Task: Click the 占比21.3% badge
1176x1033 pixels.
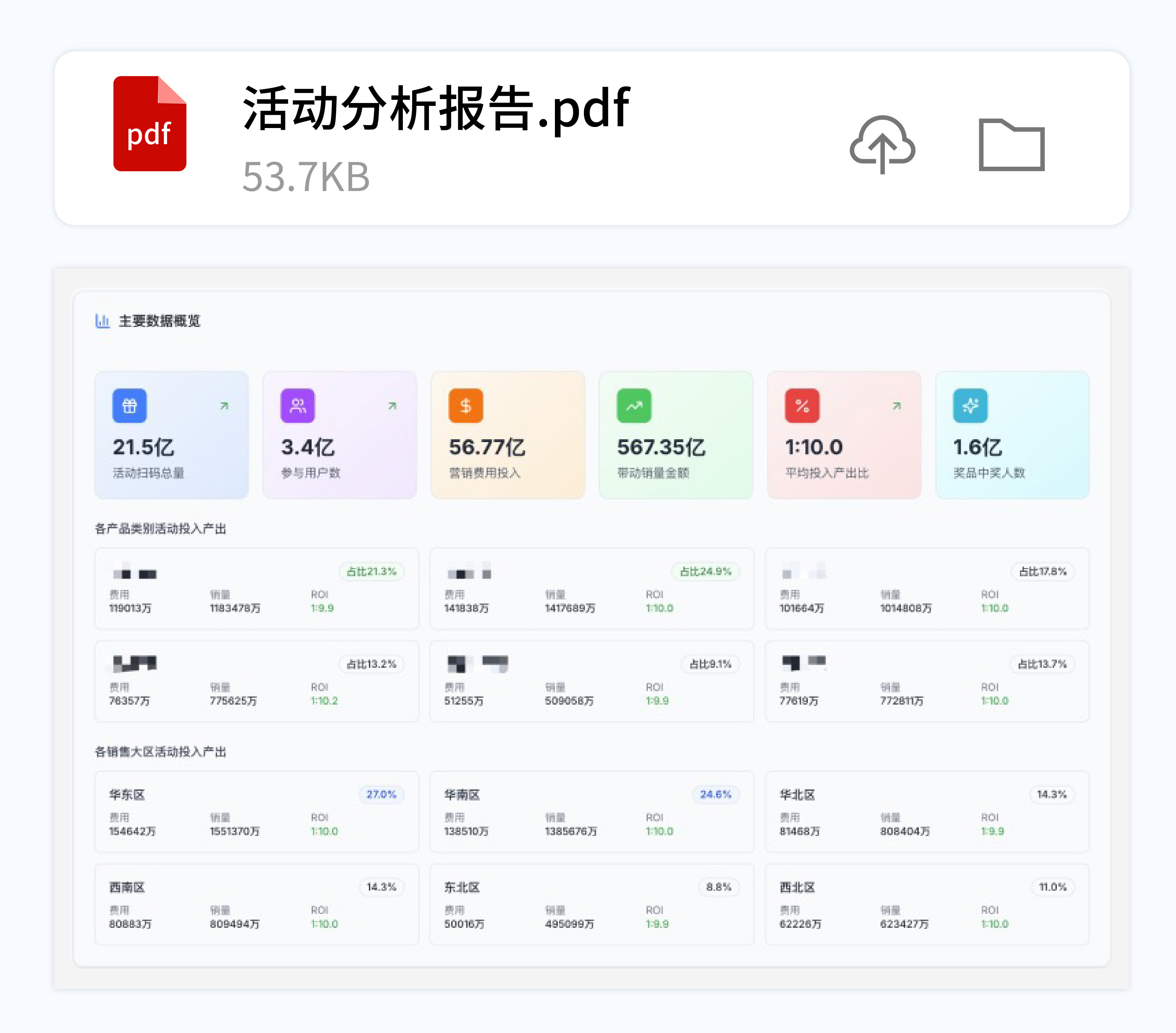Action: point(371,571)
